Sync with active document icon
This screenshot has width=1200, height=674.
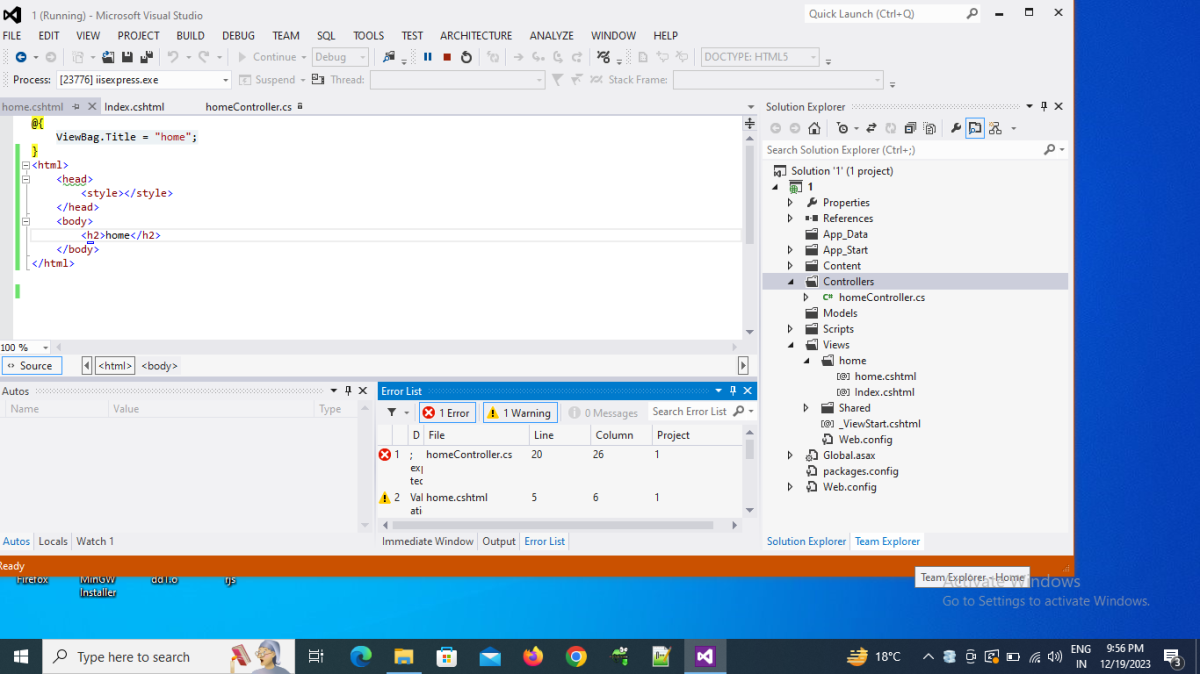(871, 128)
